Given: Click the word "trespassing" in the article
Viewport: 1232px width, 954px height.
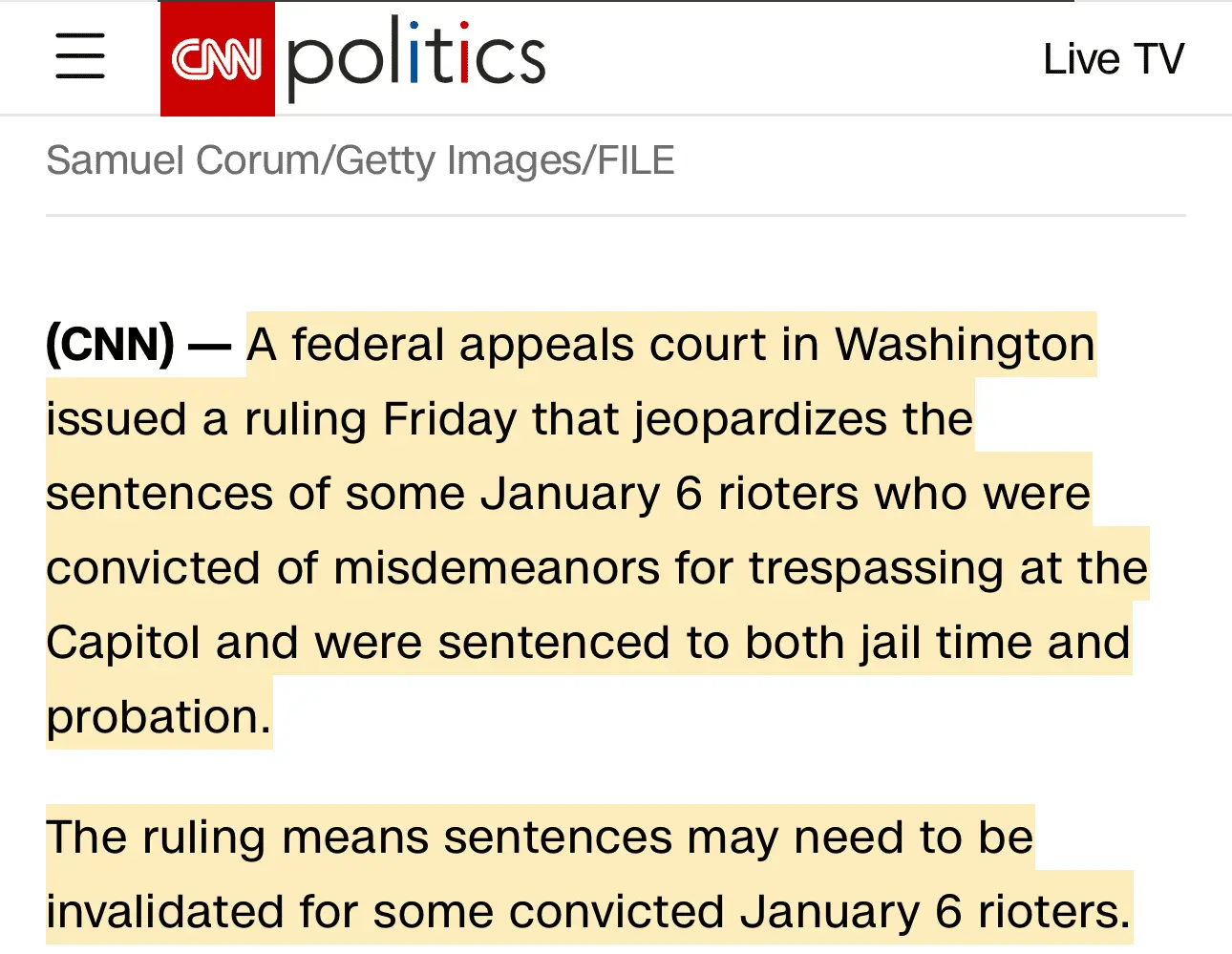Looking at the screenshot, I should [x=876, y=568].
